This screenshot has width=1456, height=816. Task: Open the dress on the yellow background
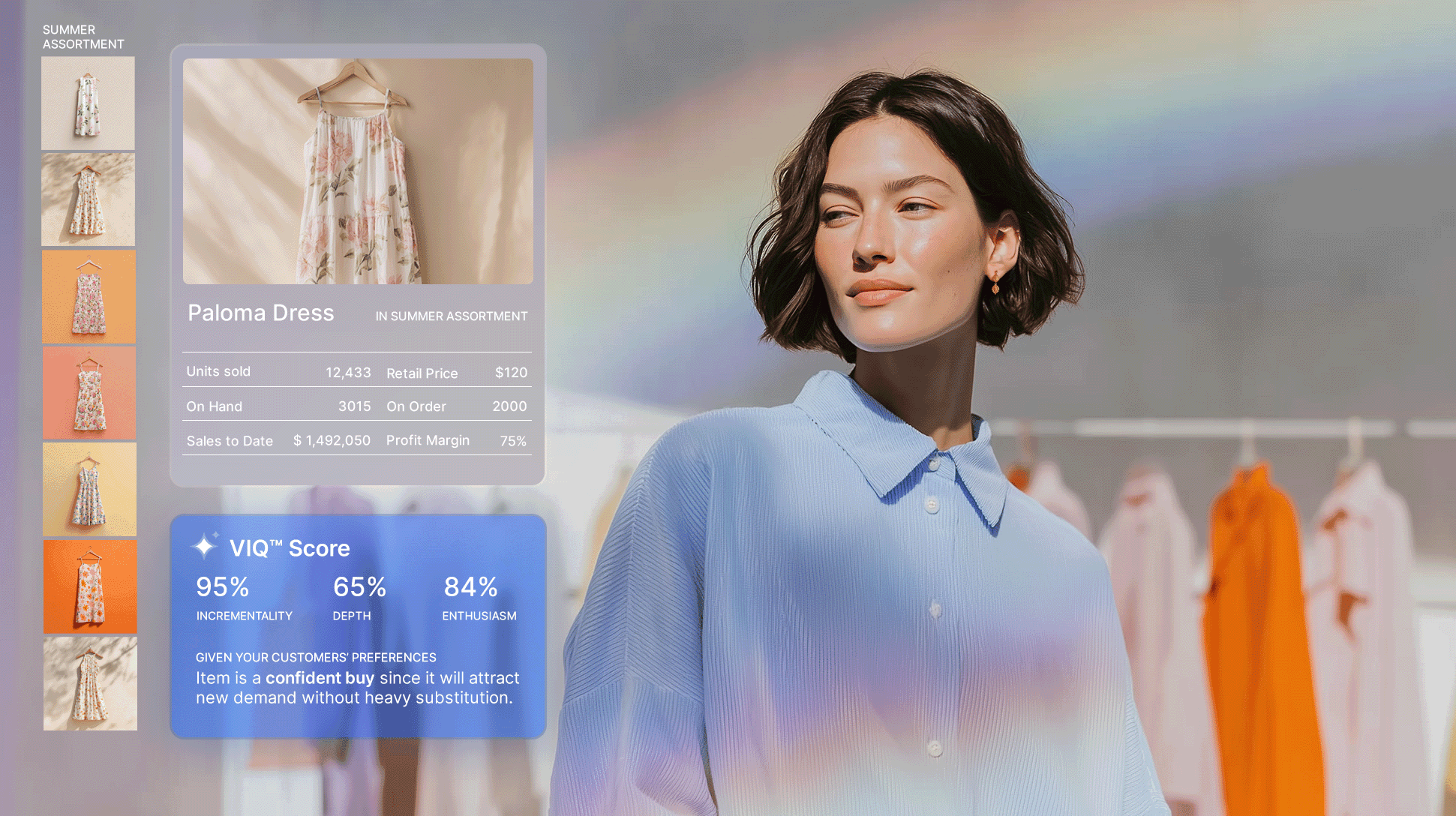pos(89,489)
